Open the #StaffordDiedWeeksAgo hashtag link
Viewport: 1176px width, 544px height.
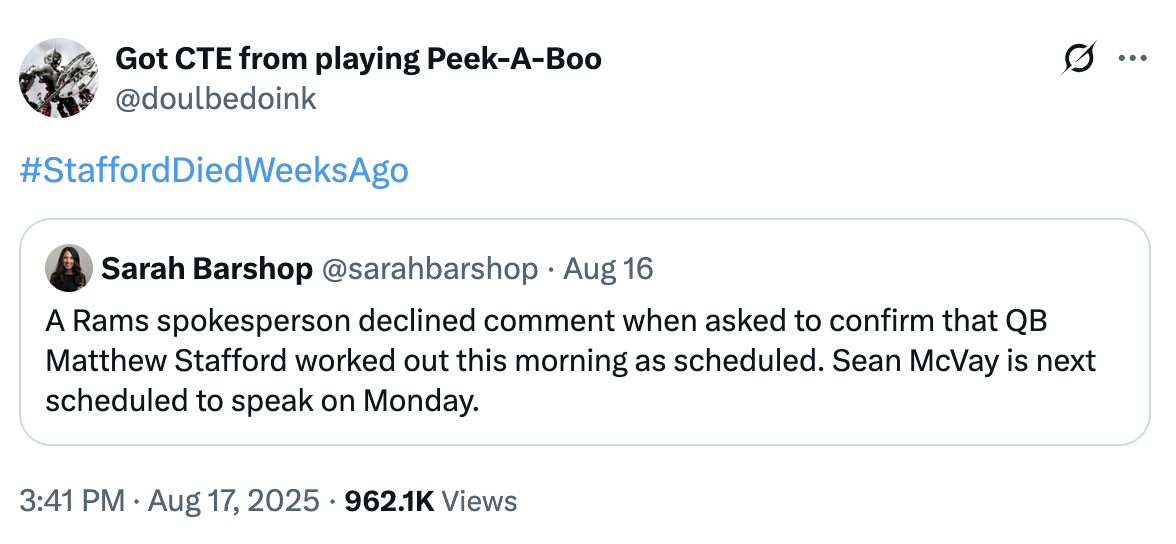coord(214,170)
